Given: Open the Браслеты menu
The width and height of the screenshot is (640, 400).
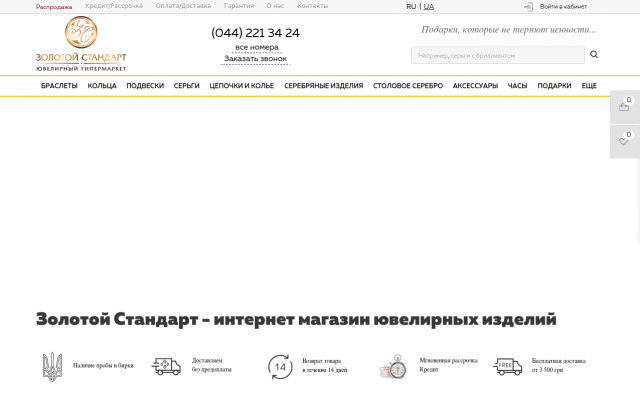Looking at the screenshot, I should pyautogui.click(x=59, y=86).
